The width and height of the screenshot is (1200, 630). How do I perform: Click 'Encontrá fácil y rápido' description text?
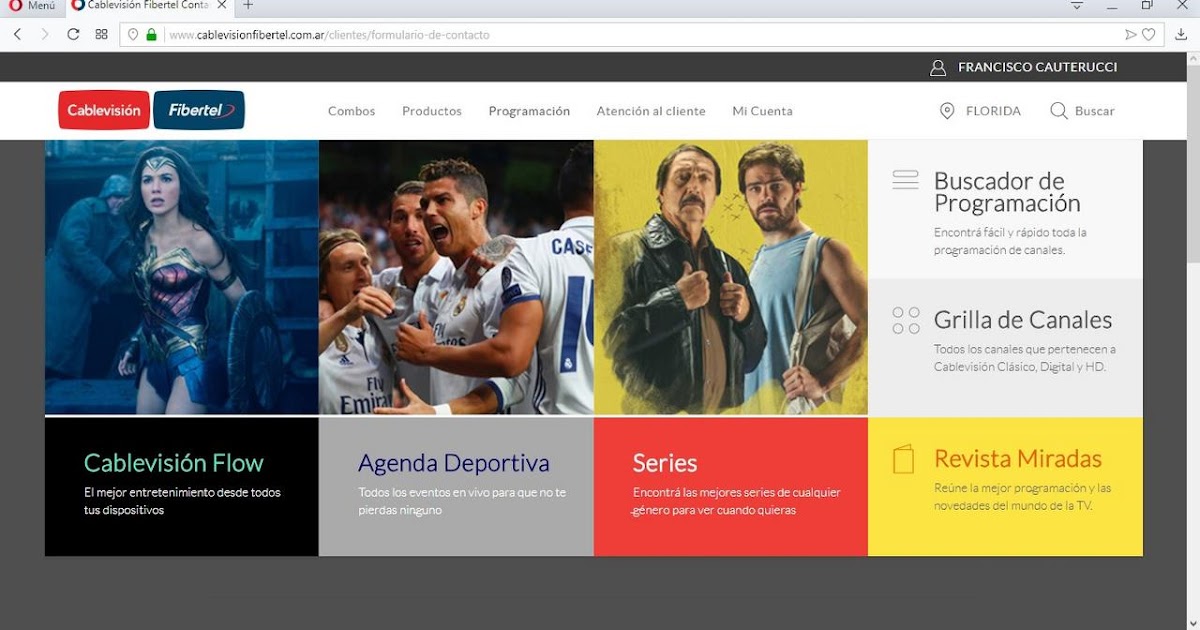pyautogui.click(x=1010, y=241)
